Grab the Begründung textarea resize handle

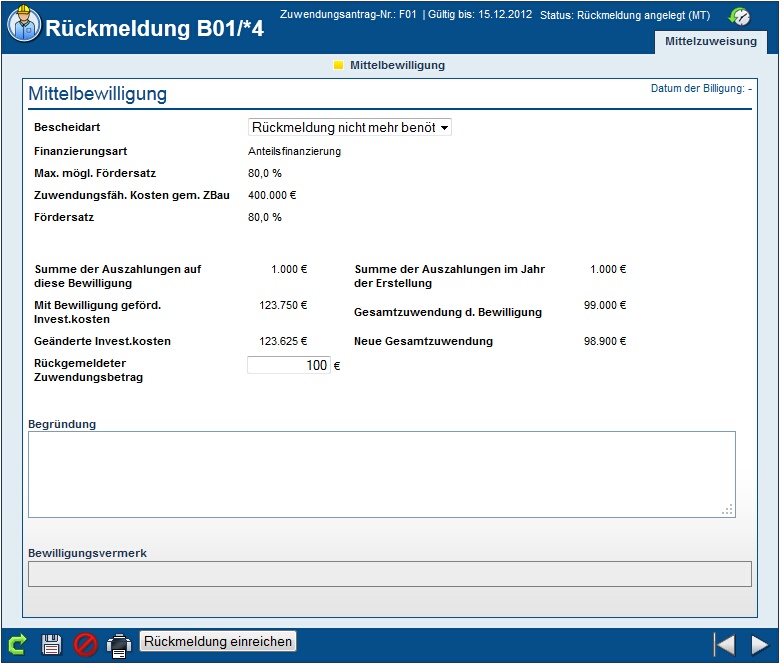point(727,510)
